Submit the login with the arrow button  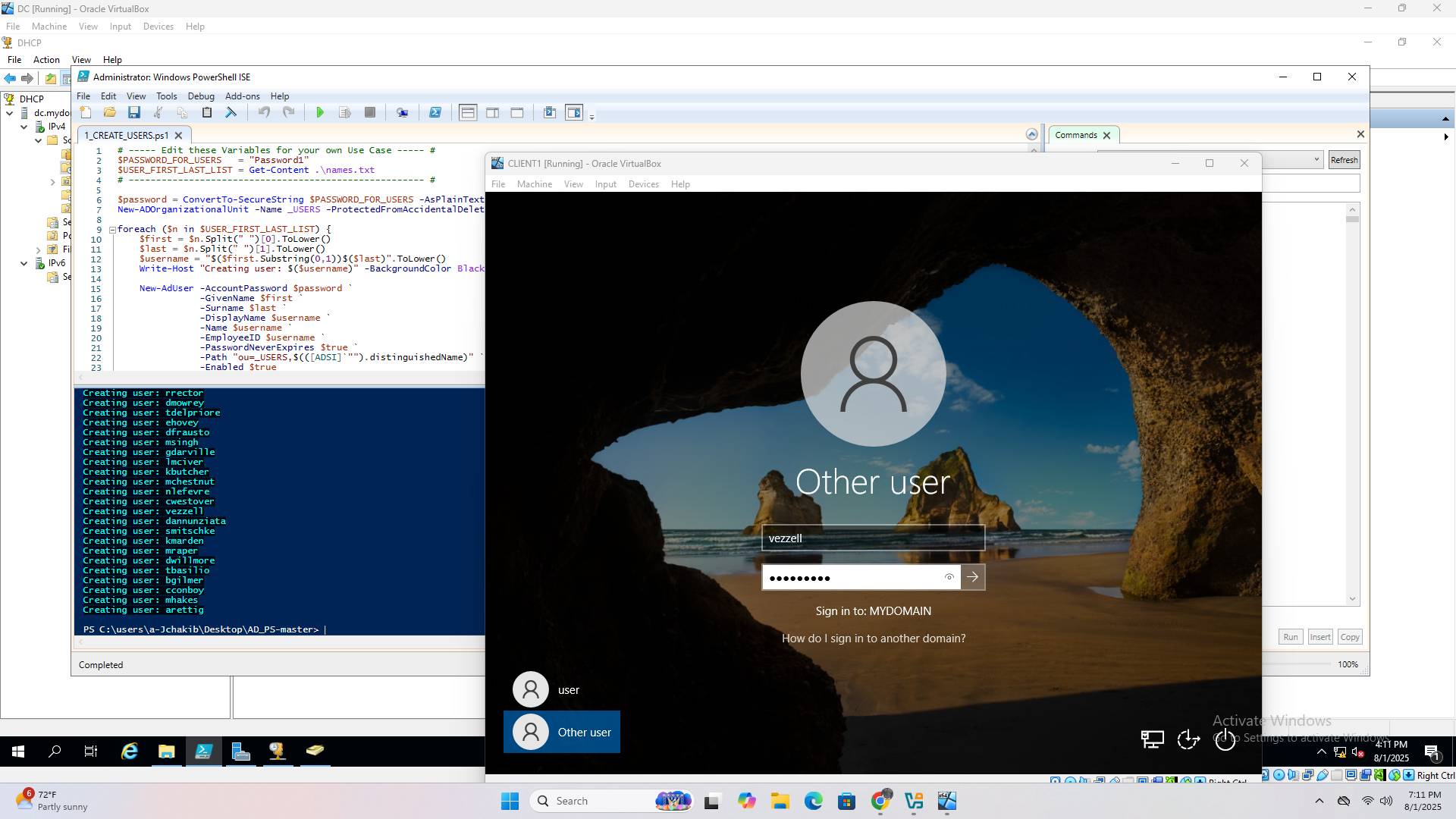click(x=973, y=578)
